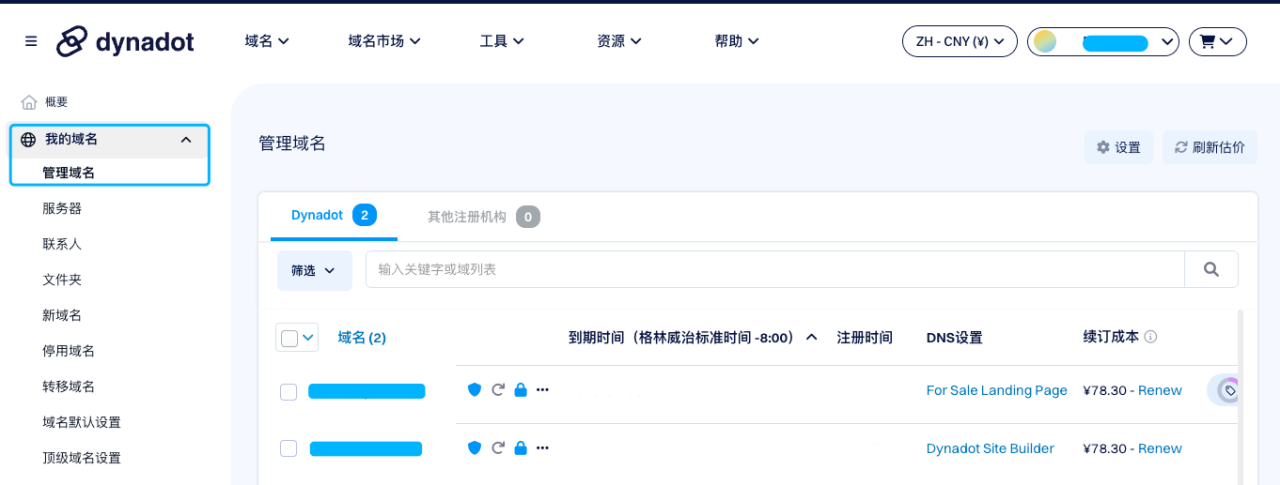Click the account avatar icon
The image size is (1280, 485).
[1045, 41]
